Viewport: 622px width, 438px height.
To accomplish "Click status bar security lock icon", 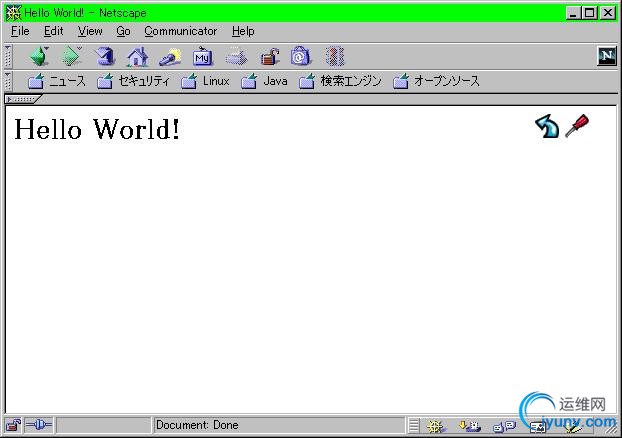I will point(13,425).
